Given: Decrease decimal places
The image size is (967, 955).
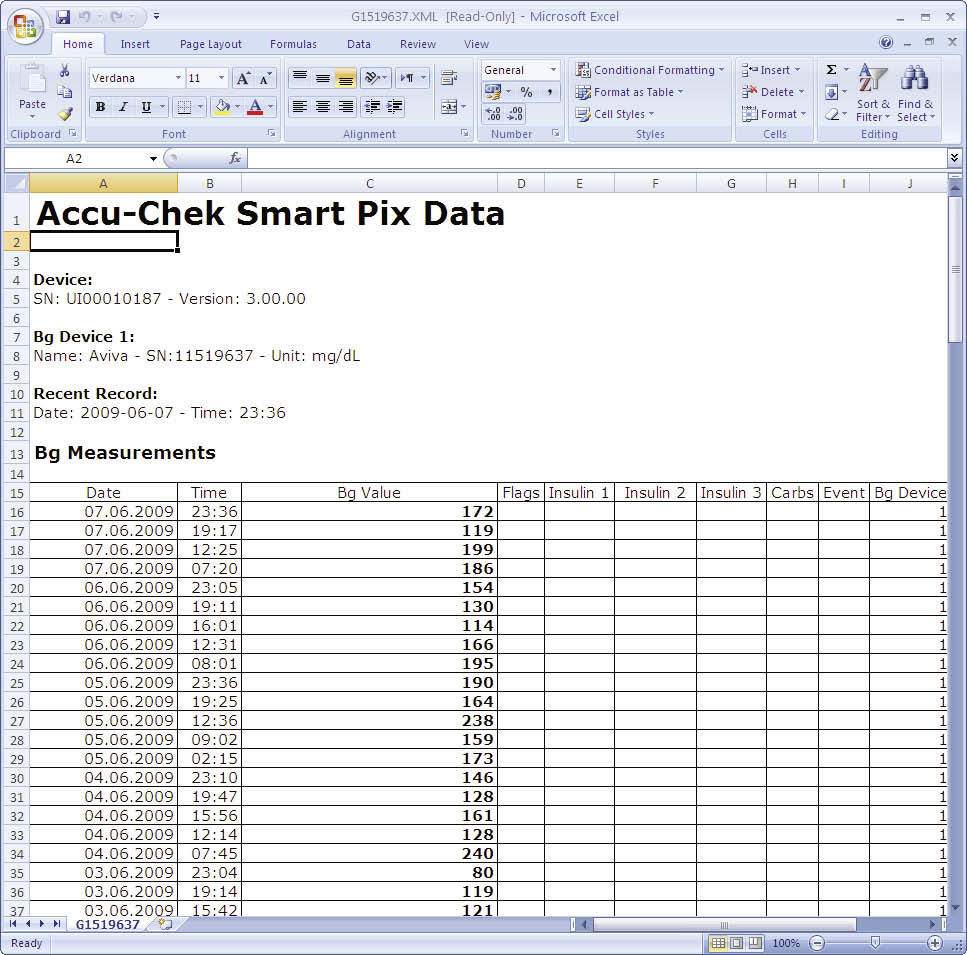Looking at the screenshot, I should pos(515,114).
